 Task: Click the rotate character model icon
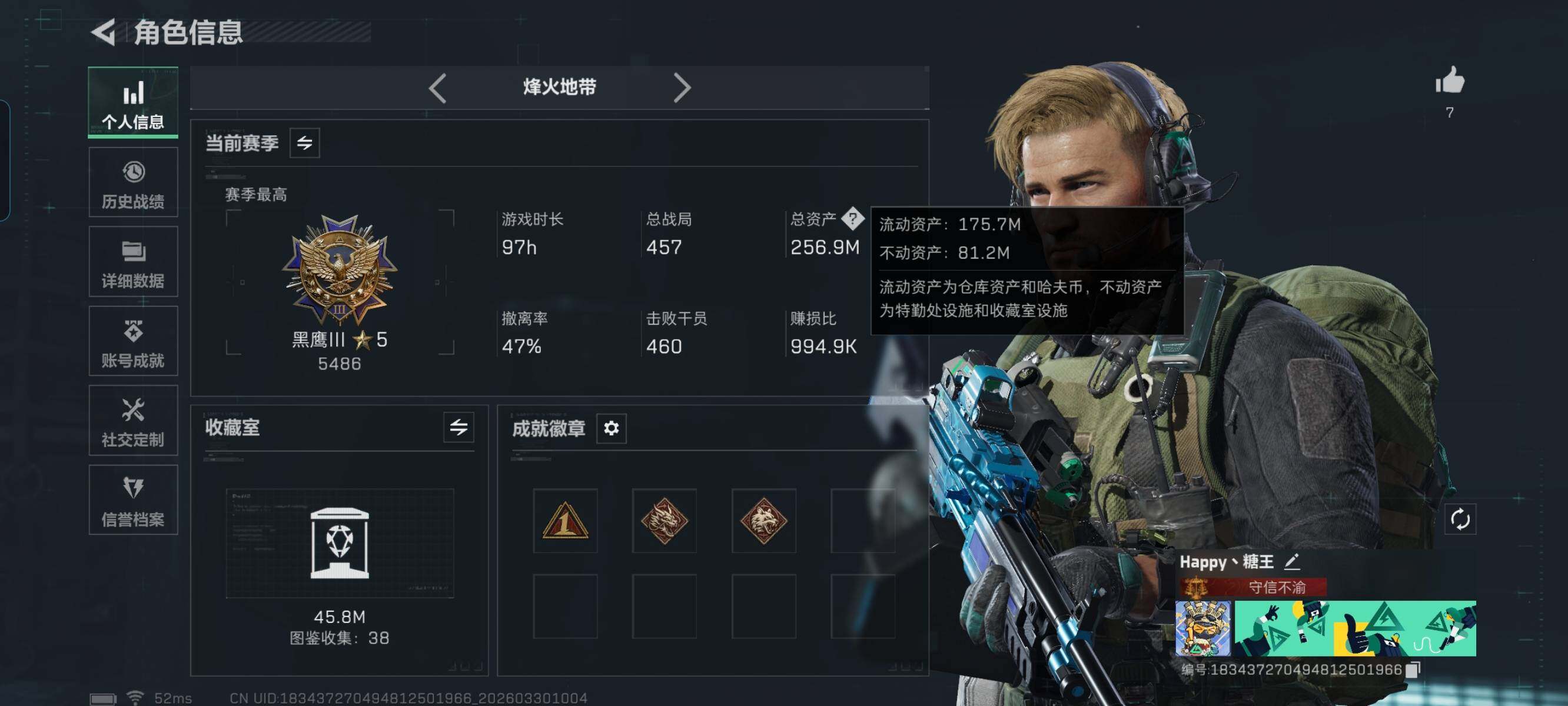[1460, 519]
